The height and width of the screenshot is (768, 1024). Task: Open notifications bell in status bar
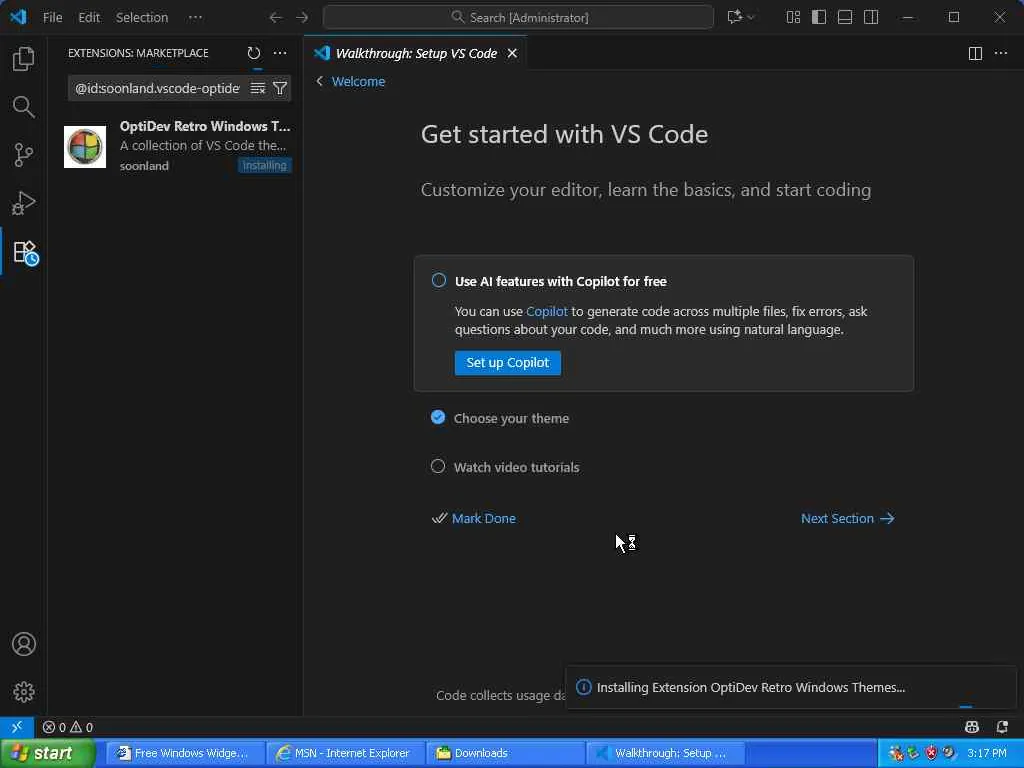(1002, 727)
